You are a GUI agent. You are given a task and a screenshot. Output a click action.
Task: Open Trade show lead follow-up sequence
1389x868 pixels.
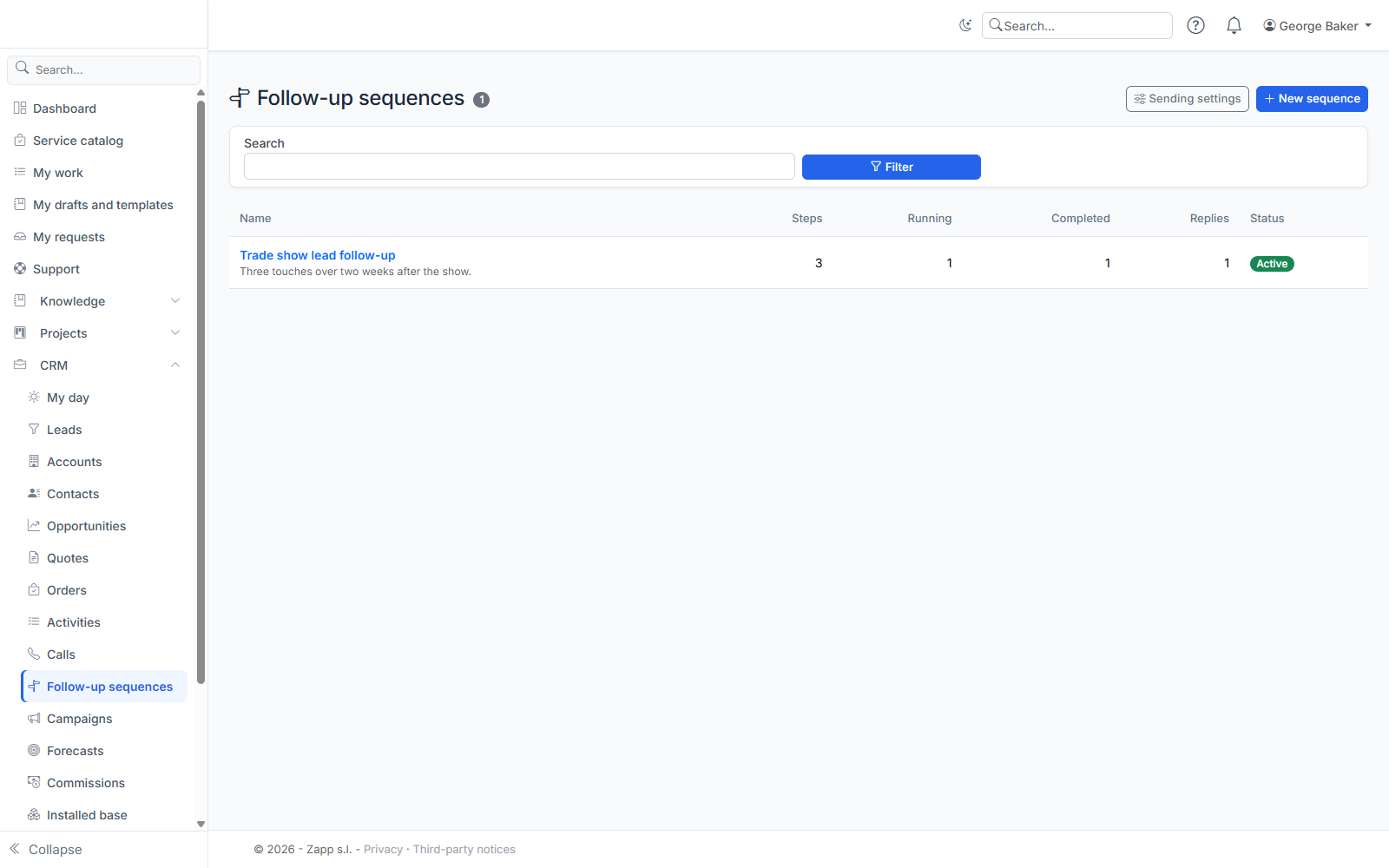pyautogui.click(x=318, y=255)
